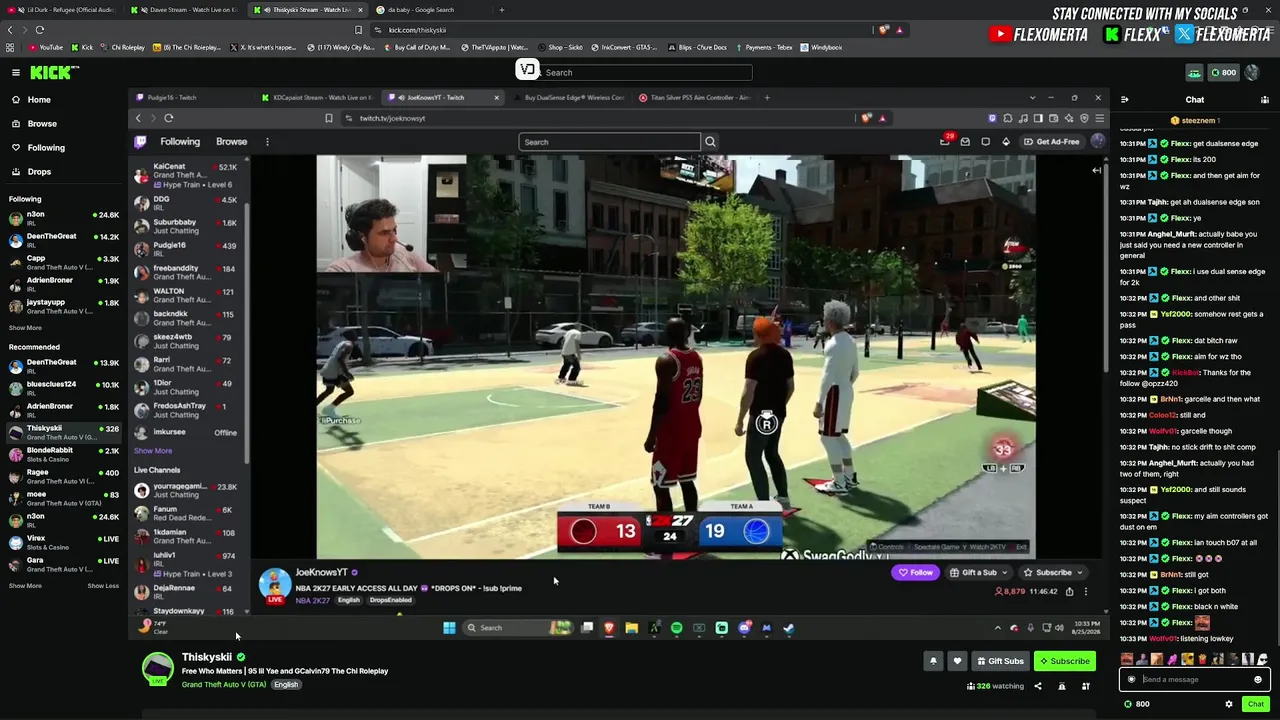
Task: Click Gift Subs for Thiskyskii
Action: pos(1000,661)
